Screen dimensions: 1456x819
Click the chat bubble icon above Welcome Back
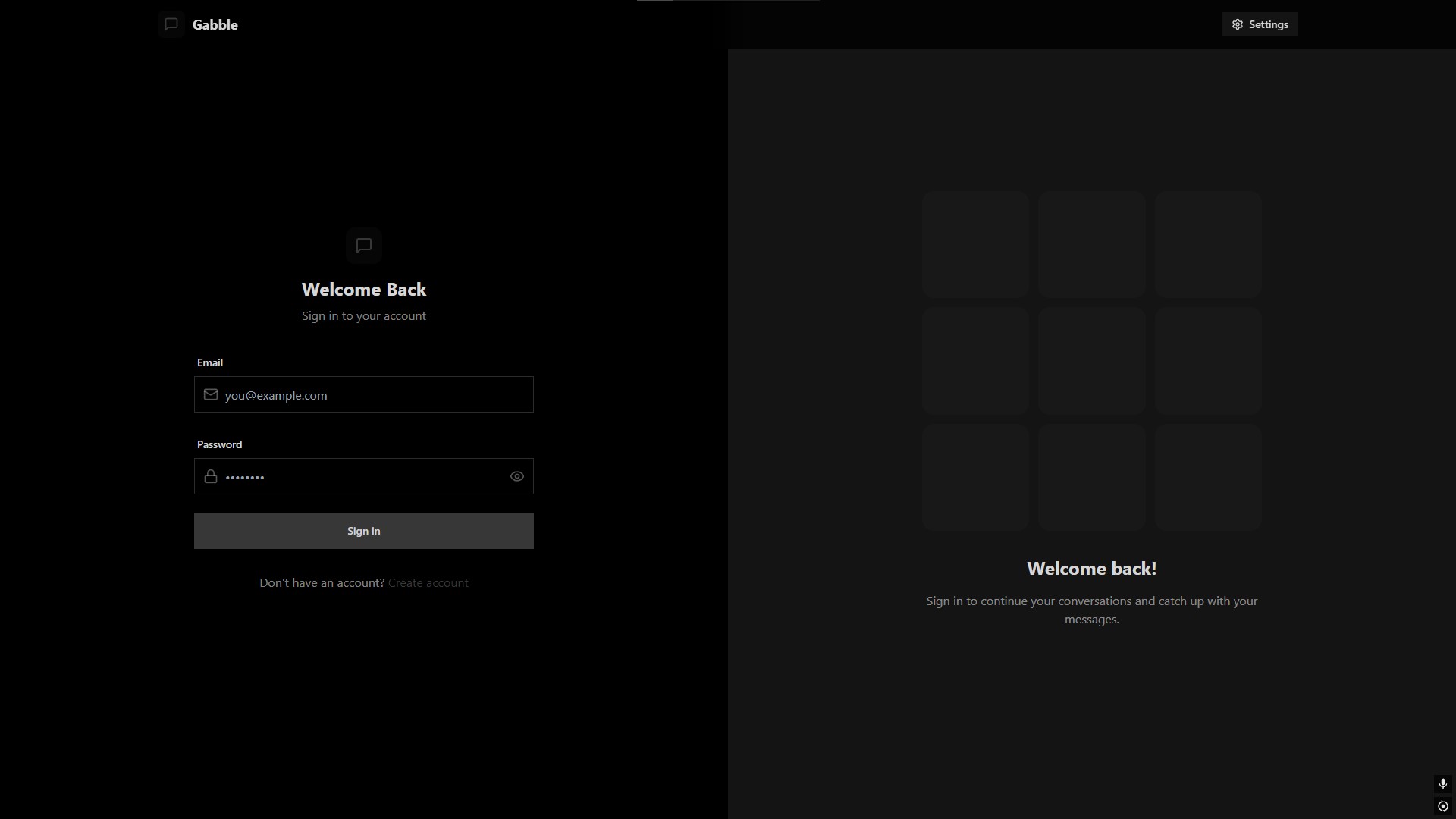pyautogui.click(x=364, y=246)
